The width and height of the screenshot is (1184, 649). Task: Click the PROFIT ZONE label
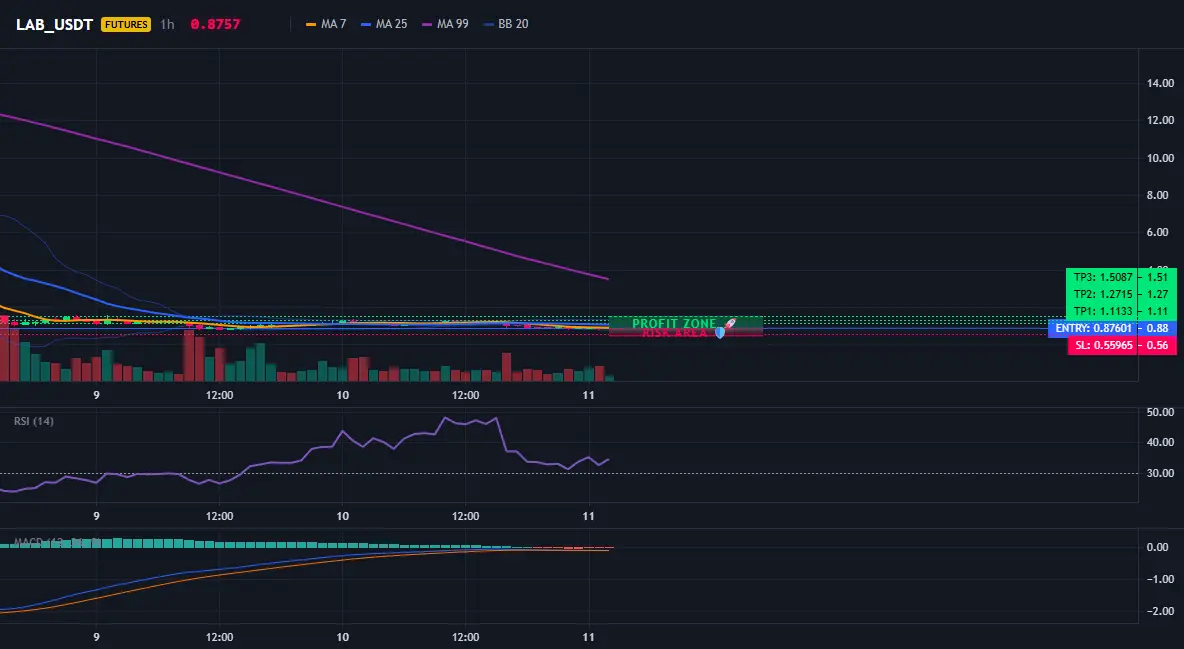pyautogui.click(x=674, y=323)
